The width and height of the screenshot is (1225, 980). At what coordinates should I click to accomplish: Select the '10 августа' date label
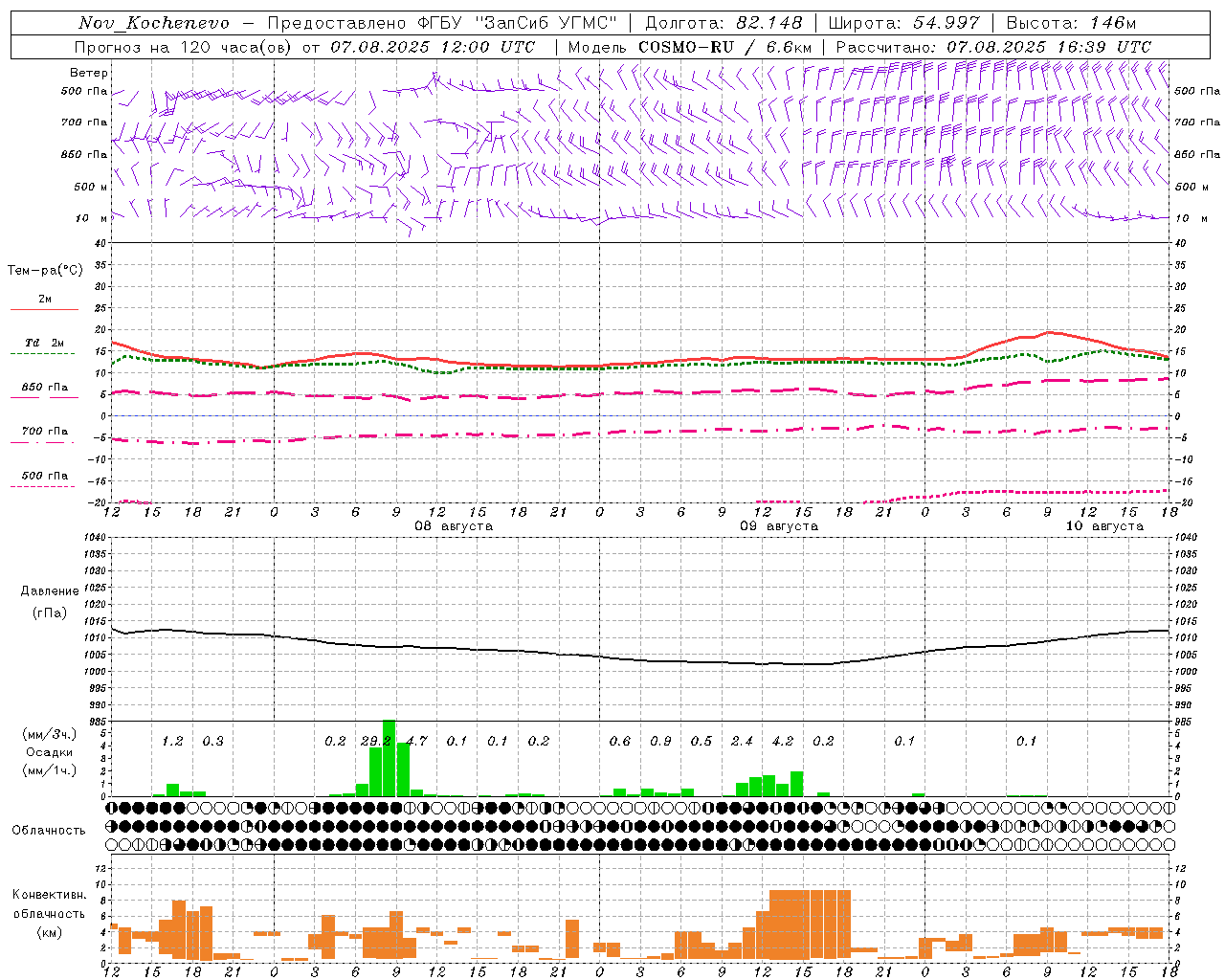(1104, 526)
